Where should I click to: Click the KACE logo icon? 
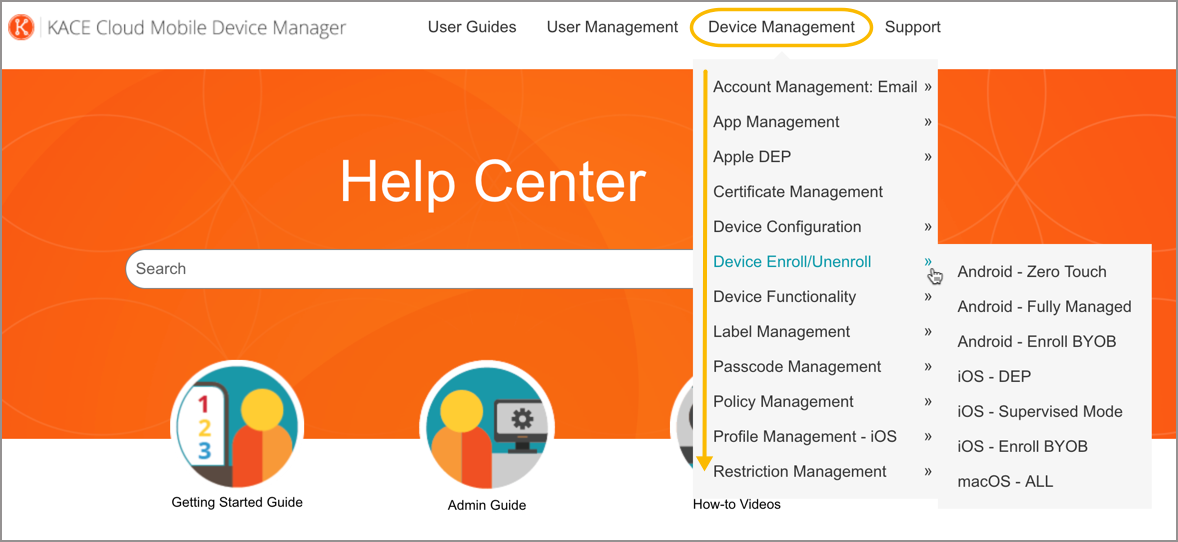pyautogui.click(x=22, y=28)
